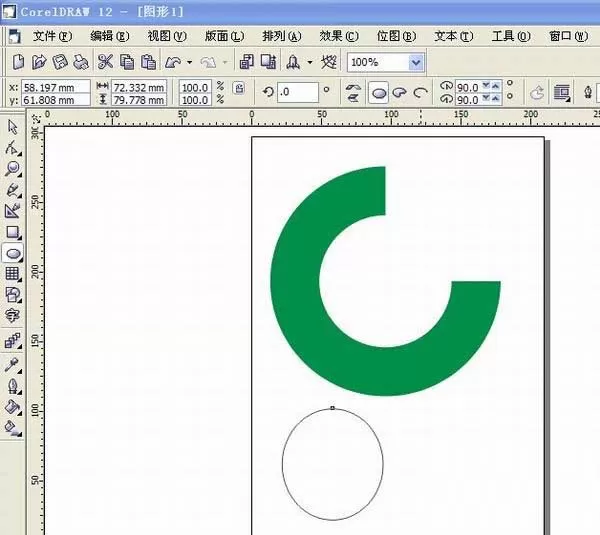
Task: Open the 文件(F) menu
Action: 52,36
